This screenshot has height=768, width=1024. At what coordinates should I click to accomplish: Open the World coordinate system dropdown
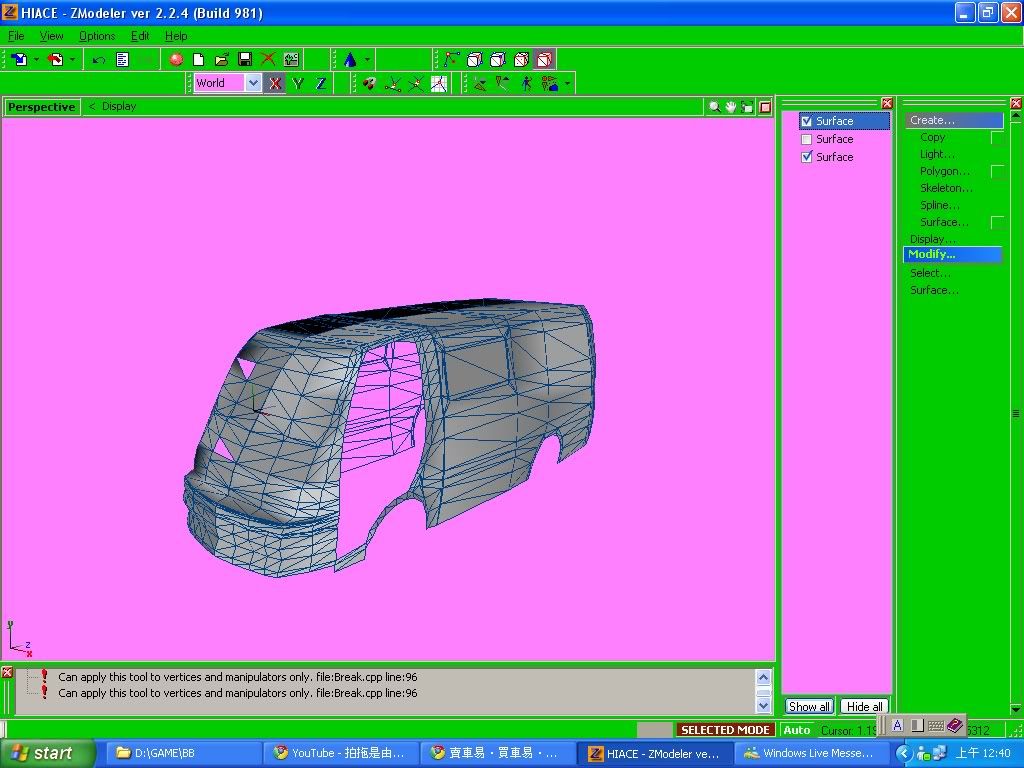[x=253, y=84]
